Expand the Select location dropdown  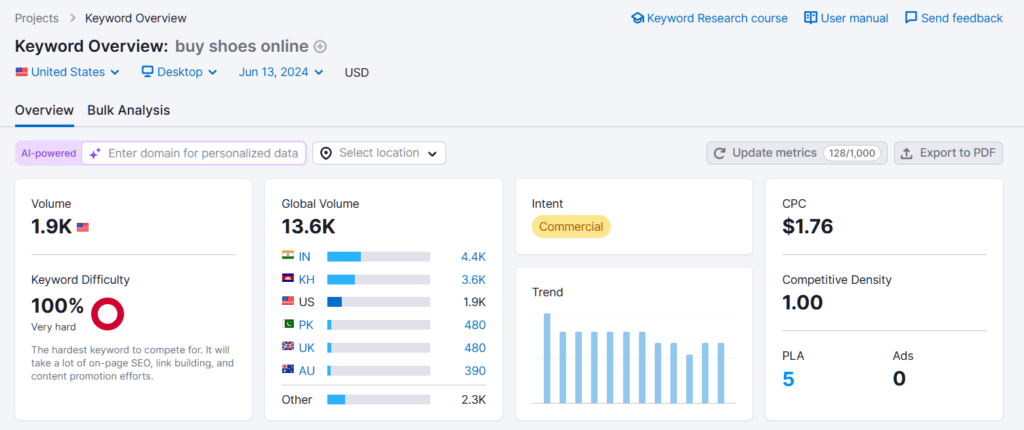point(379,153)
